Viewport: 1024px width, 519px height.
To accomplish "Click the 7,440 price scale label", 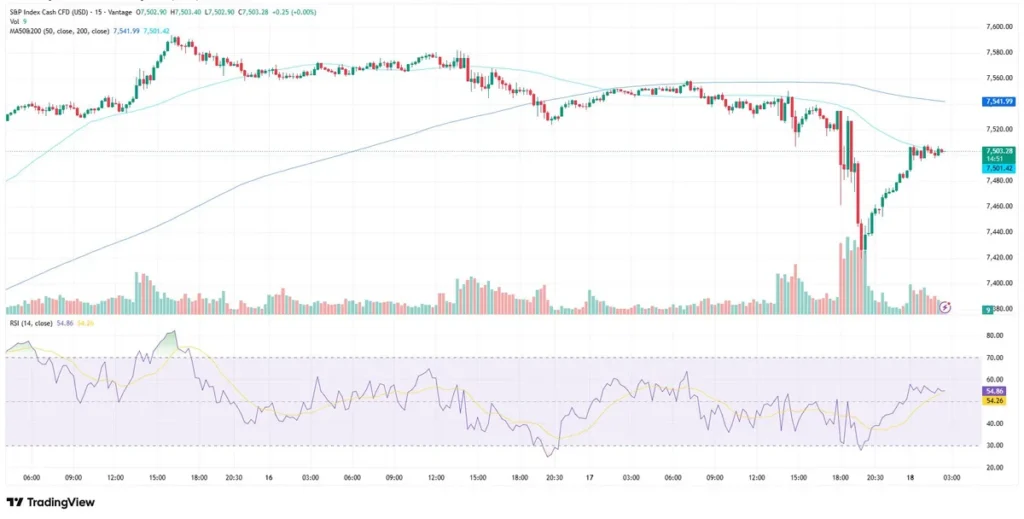I will (998, 232).
